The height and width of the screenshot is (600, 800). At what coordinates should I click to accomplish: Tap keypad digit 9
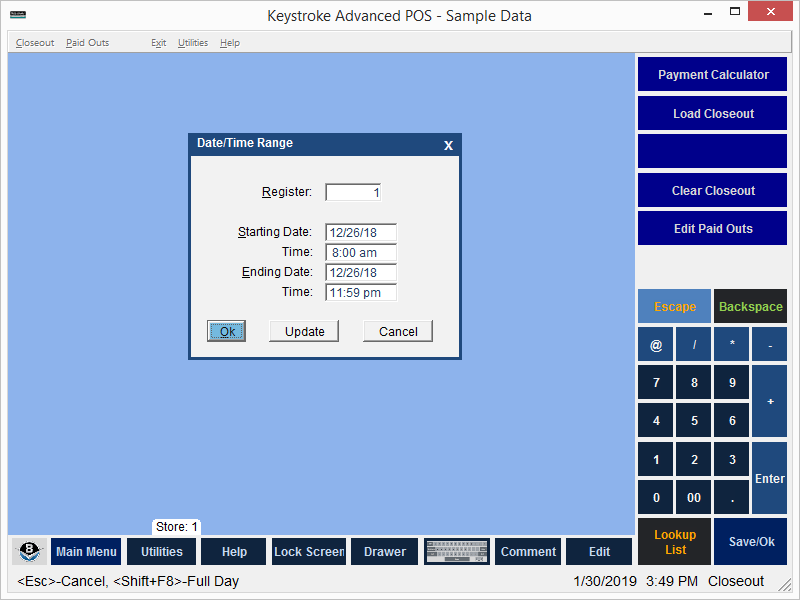point(732,382)
